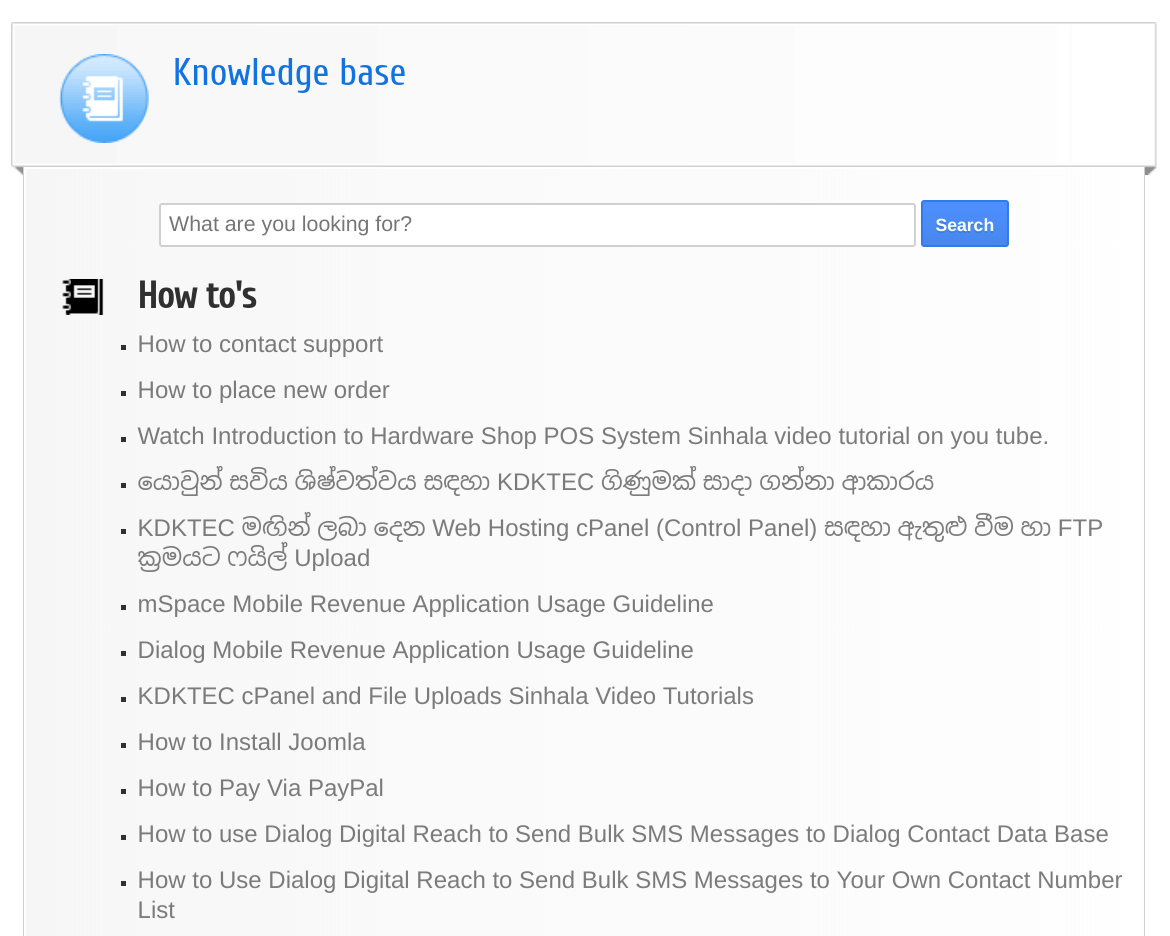
Task: Focus the 'What are you looking for?' search field
Action: (x=537, y=225)
